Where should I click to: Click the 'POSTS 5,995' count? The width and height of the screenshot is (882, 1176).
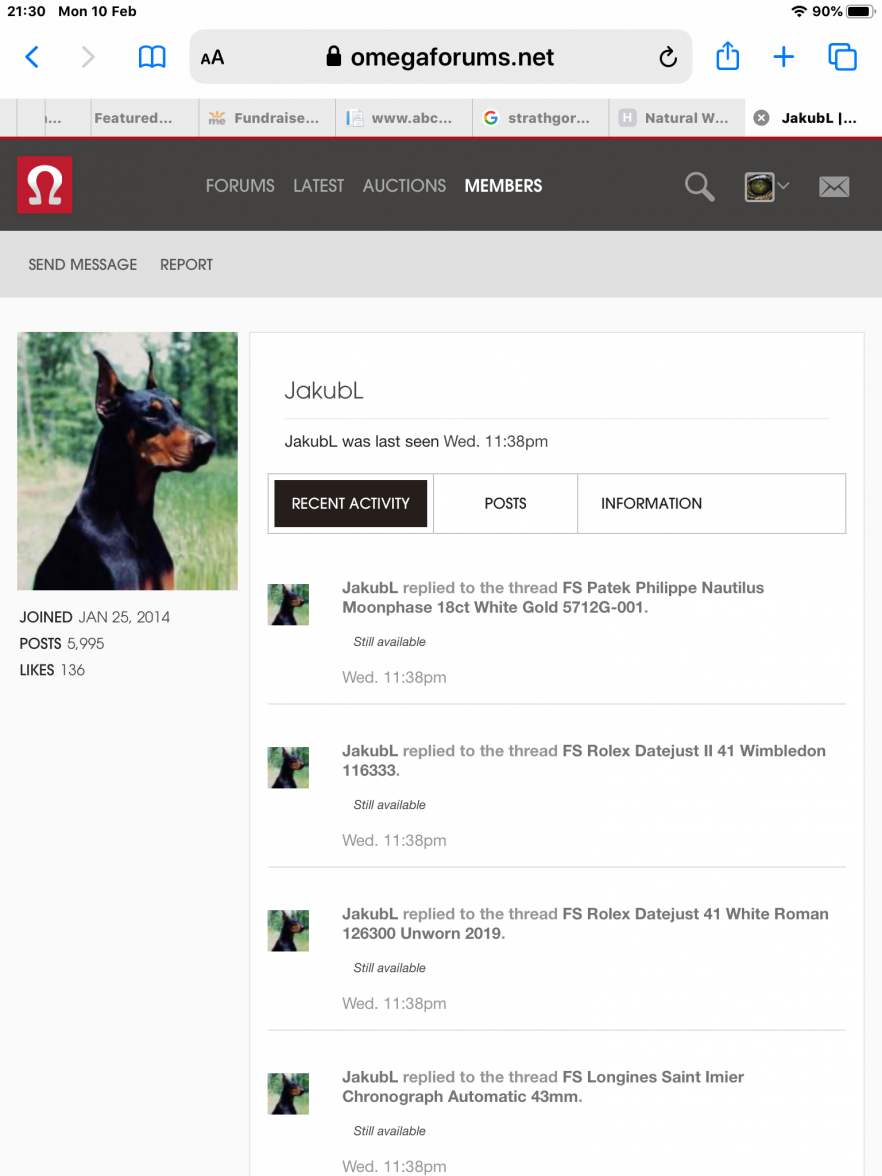tap(62, 643)
